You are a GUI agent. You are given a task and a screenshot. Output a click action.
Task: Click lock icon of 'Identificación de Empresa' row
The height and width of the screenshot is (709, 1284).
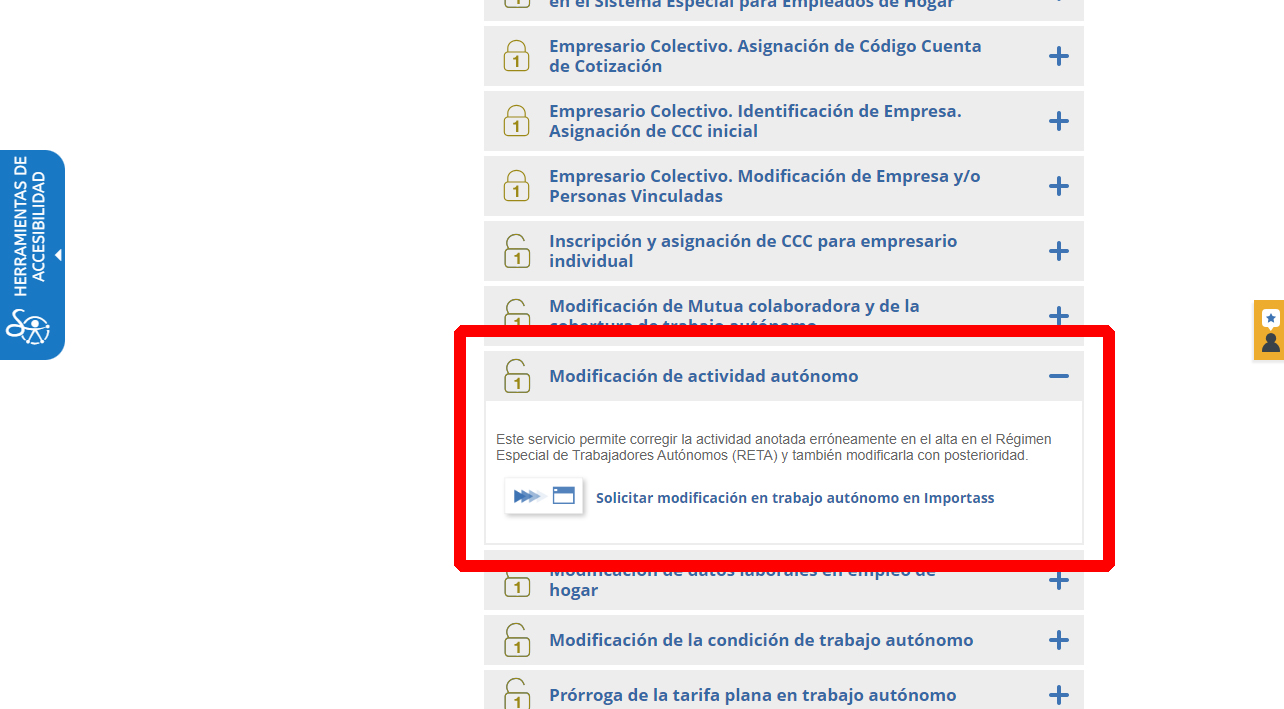point(516,121)
